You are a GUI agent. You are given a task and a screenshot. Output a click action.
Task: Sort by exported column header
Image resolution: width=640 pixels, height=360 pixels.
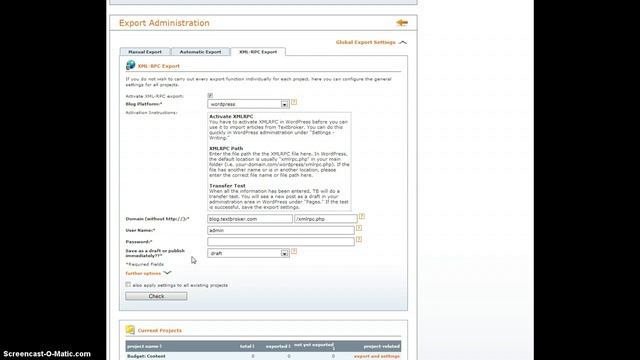278,347
